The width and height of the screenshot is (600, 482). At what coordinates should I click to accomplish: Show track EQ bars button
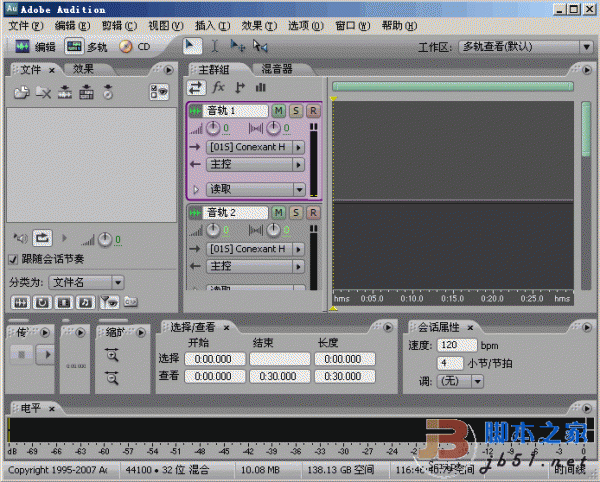pyautogui.click(x=261, y=88)
